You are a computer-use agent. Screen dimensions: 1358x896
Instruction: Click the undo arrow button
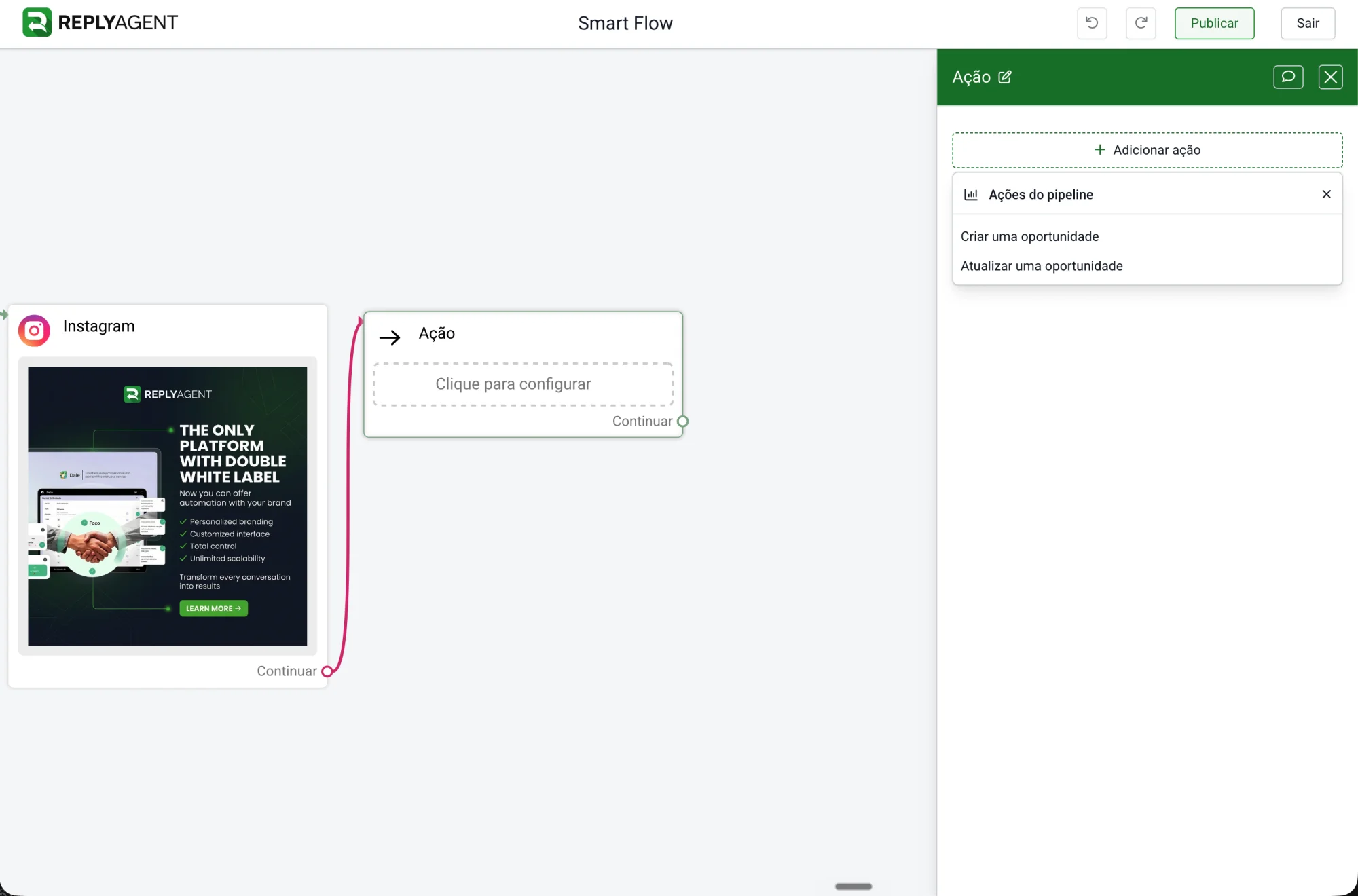[x=1092, y=23]
